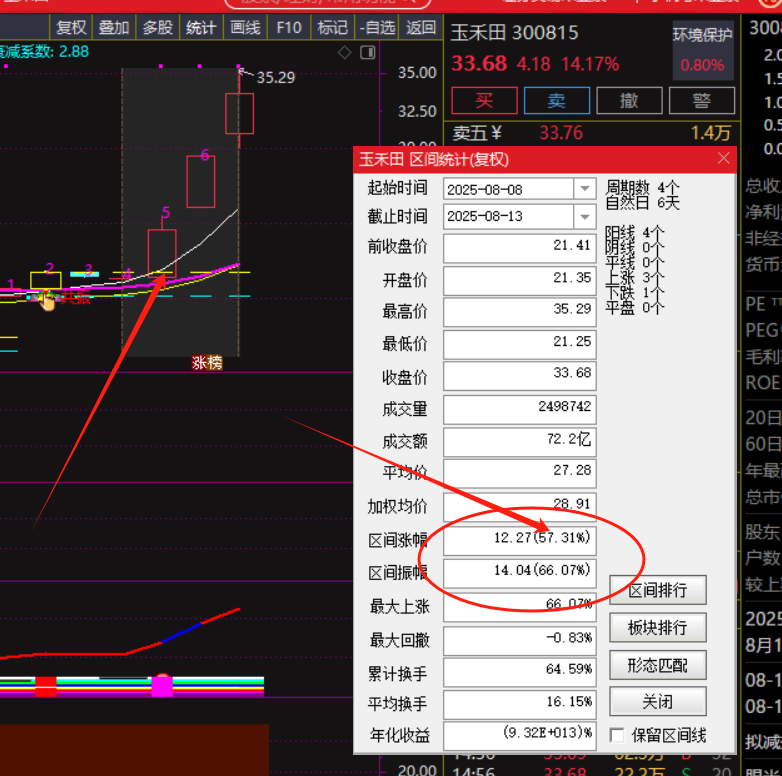Remove stock via -自选 button
782x776 pixels.
click(x=377, y=27)
